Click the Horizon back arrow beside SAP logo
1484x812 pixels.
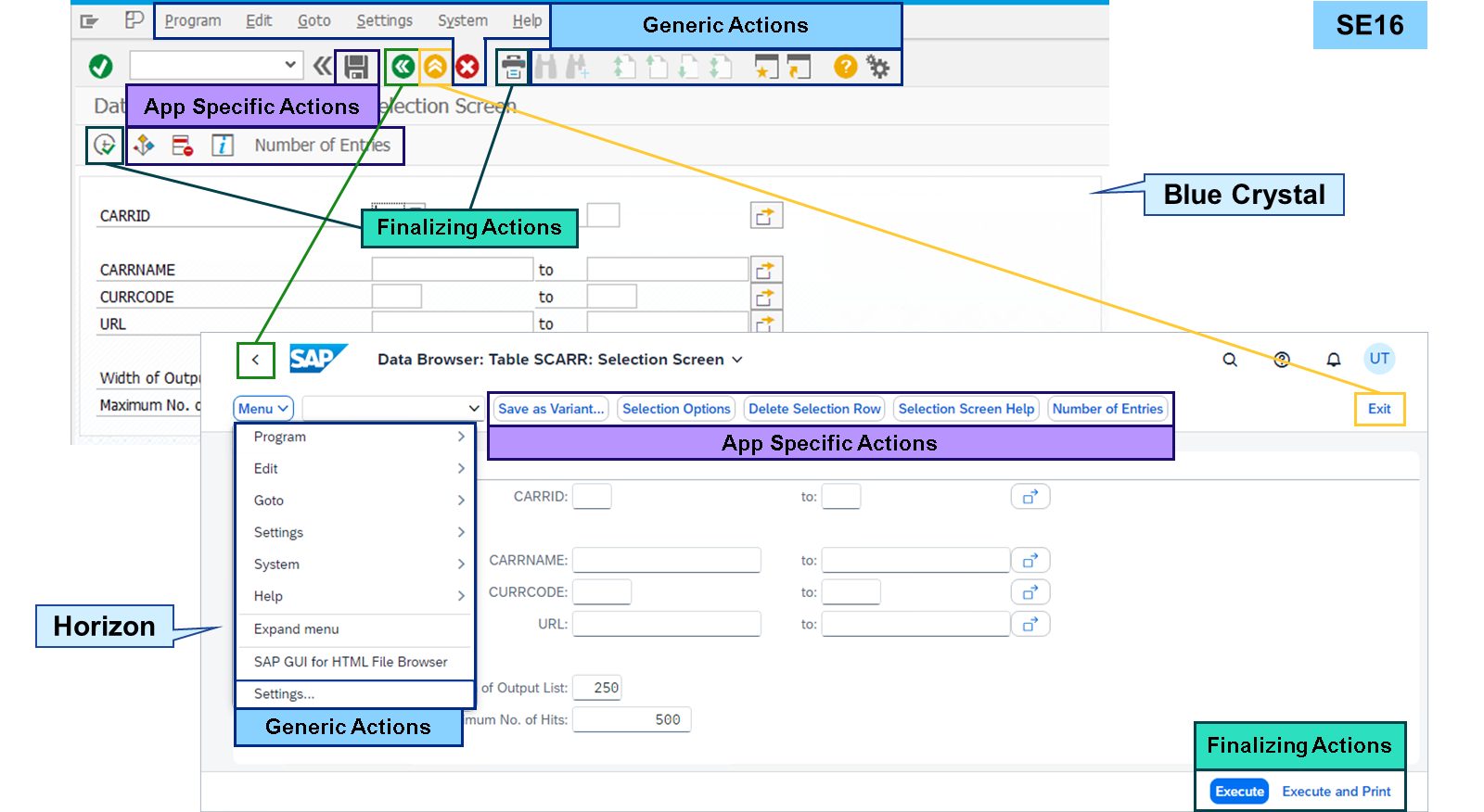click(x=255, y=360)
